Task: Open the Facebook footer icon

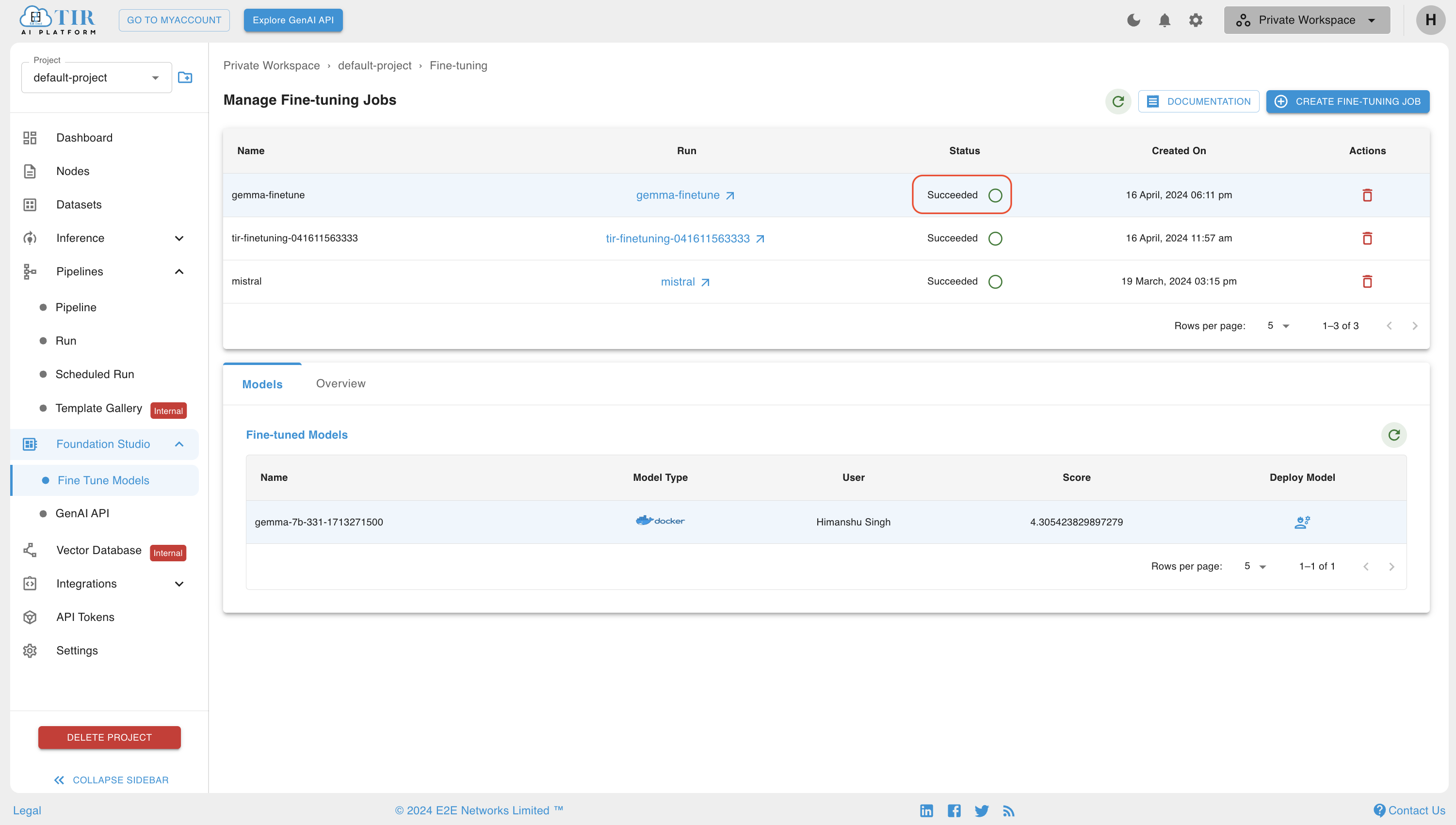Action: click(954, 810)
